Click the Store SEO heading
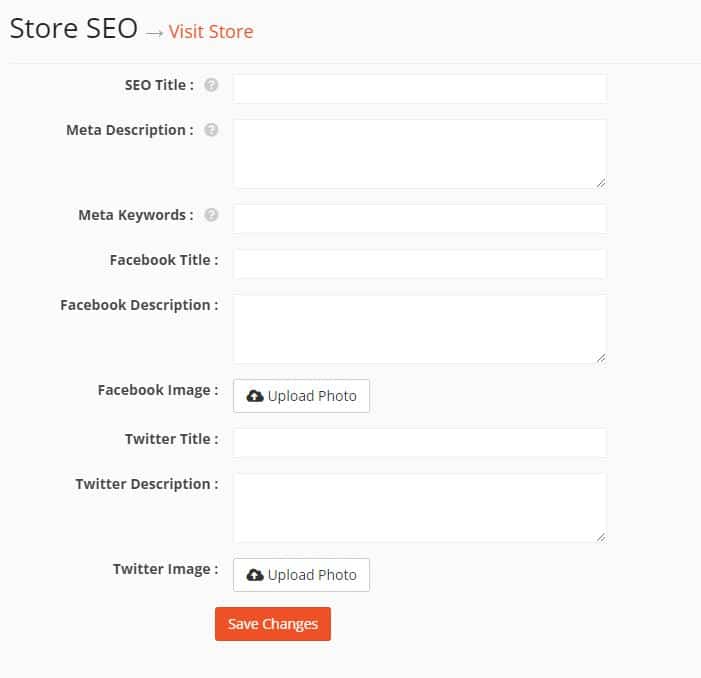The image size is (701, 678). click(x=74, y=29)
